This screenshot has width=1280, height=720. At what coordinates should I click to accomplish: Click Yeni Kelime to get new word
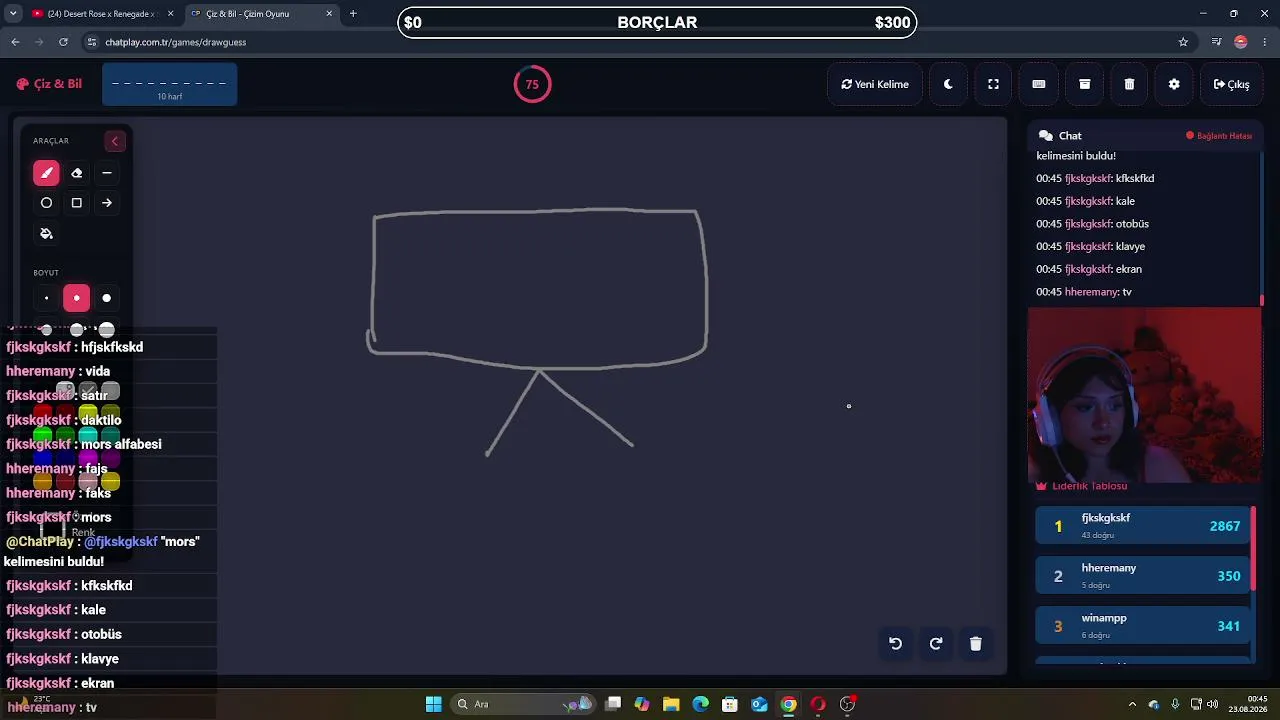[x=875, y=84]
